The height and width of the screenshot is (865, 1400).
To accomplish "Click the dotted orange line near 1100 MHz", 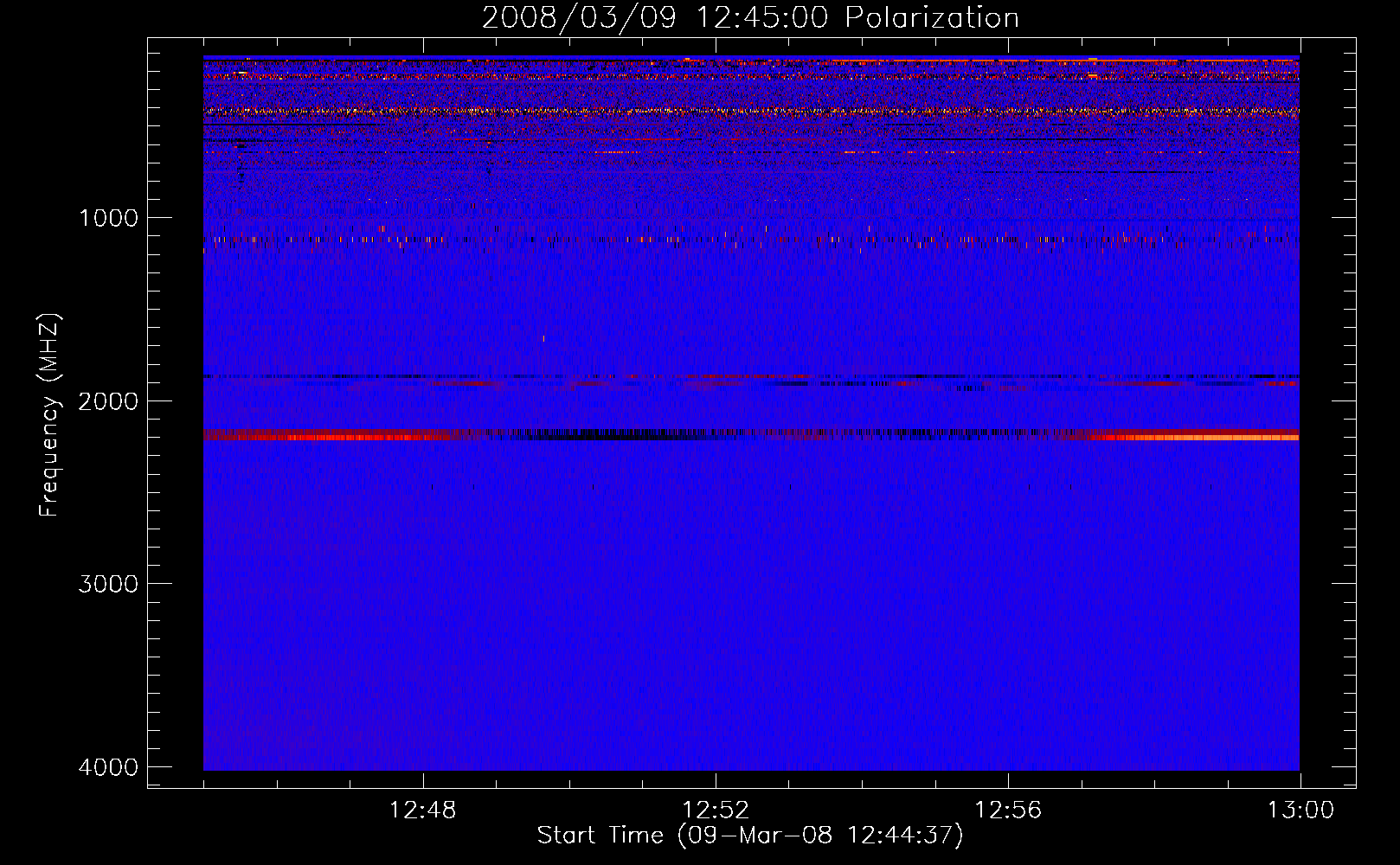I will coord(751,240).
